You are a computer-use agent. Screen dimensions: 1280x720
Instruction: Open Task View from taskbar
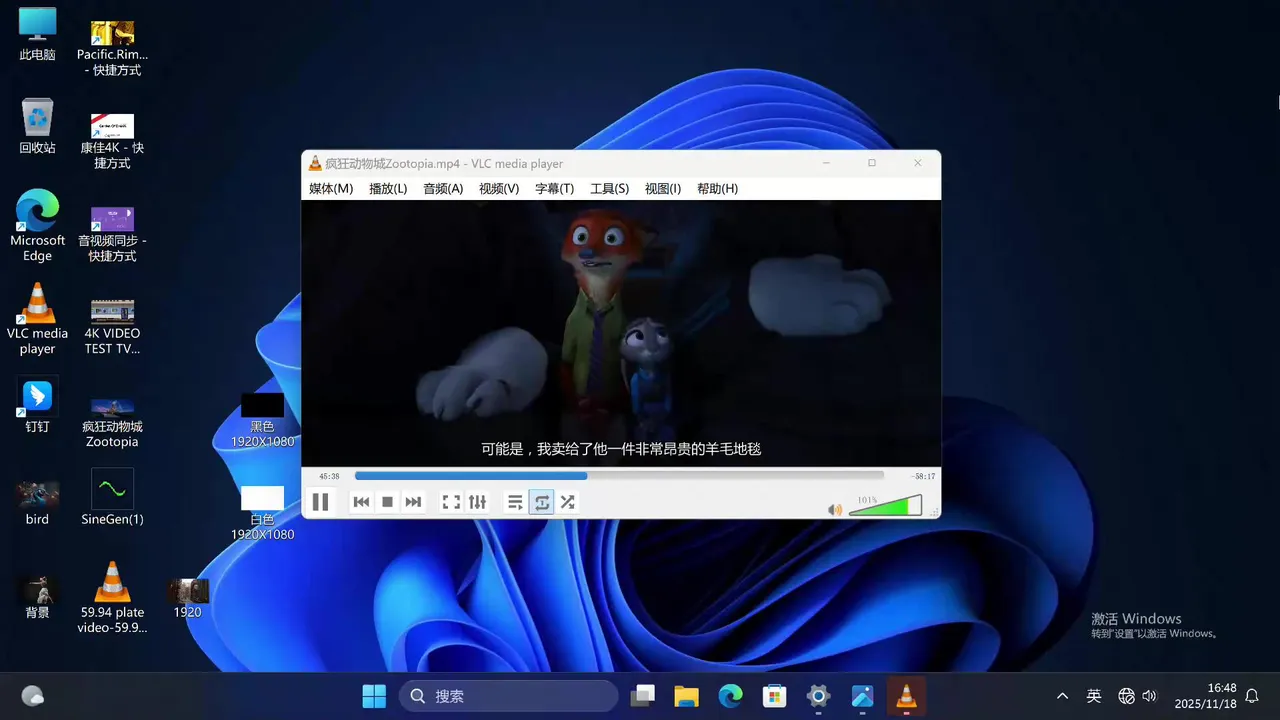pos(643,696)
